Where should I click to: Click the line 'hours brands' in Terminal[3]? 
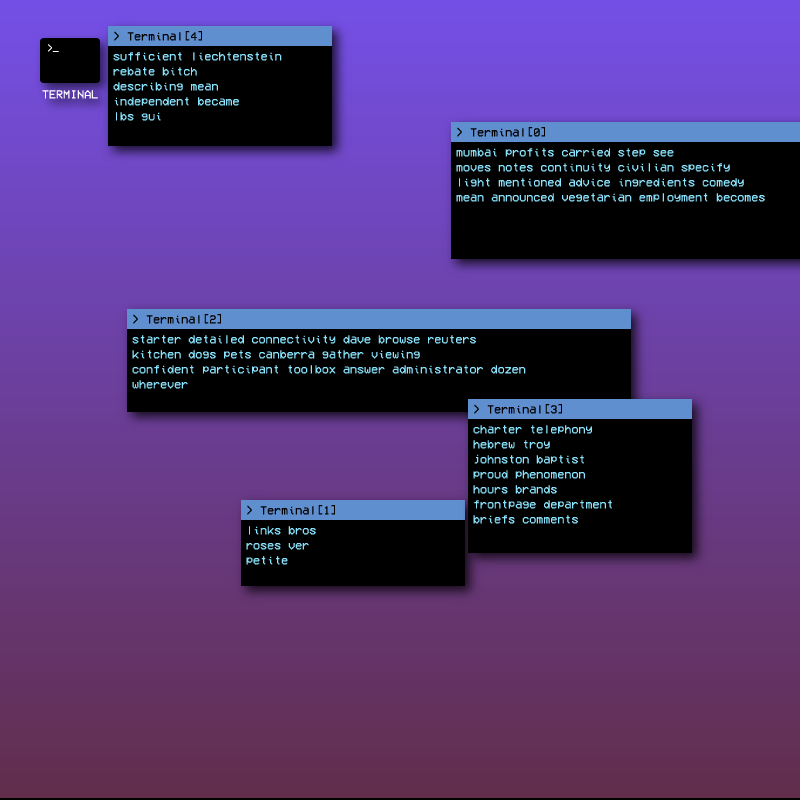click(x=515, y=490)
